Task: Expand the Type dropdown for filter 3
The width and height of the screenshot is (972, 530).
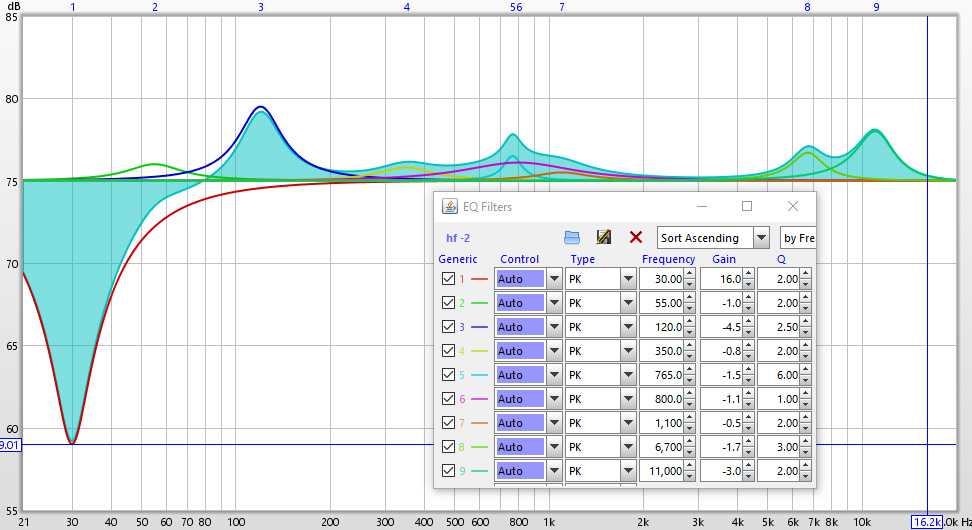Action: 627,327
